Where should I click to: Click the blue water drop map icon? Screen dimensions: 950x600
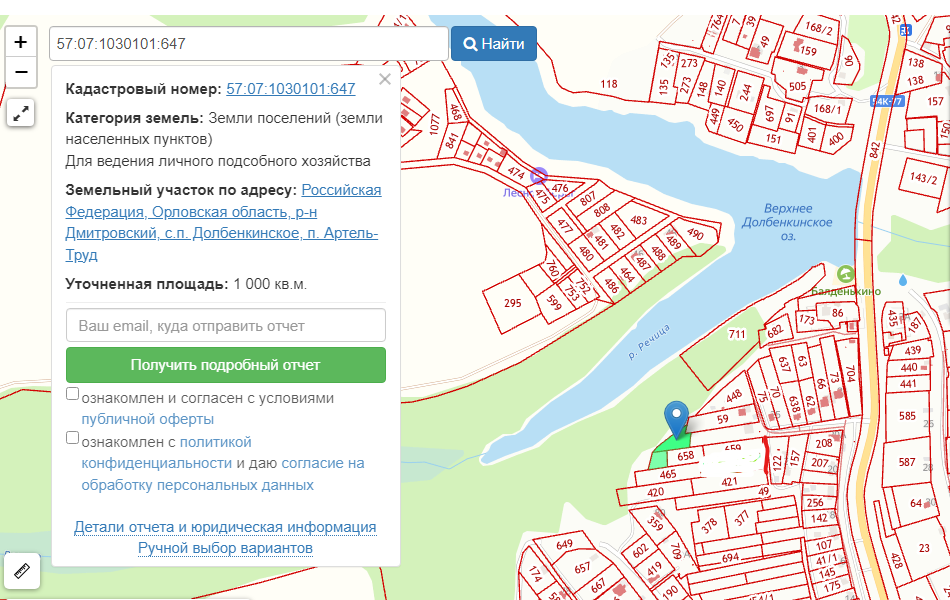(903, 280)
